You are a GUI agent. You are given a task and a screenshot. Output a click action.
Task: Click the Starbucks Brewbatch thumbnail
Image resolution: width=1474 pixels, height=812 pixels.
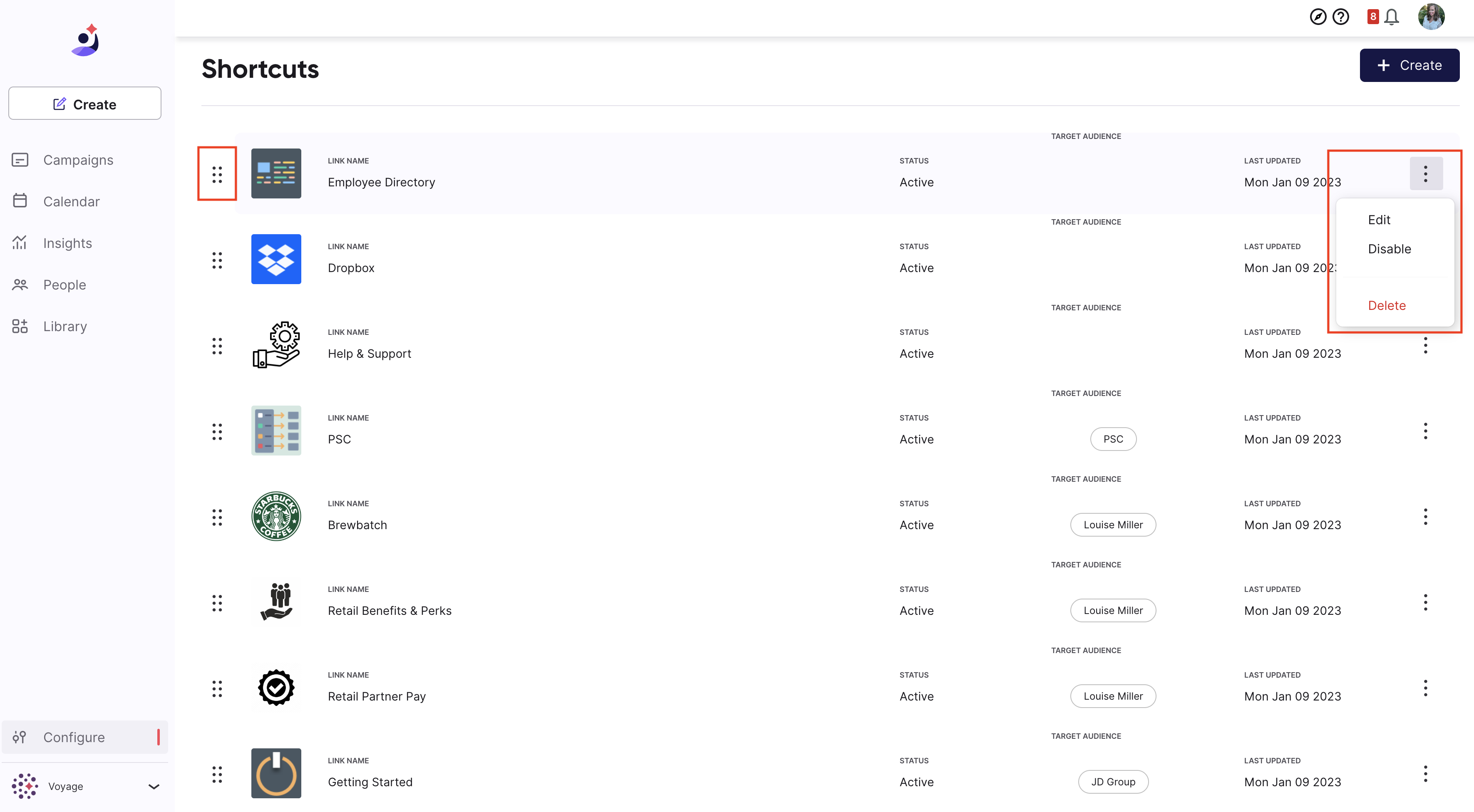[276, 516]
